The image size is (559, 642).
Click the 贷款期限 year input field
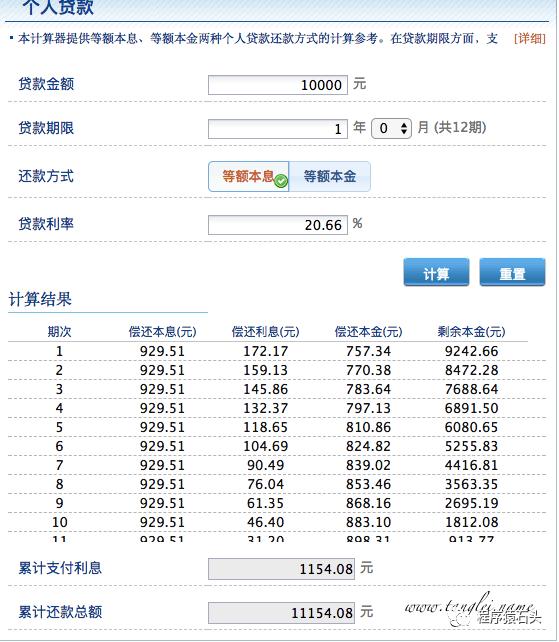(278, 129)
